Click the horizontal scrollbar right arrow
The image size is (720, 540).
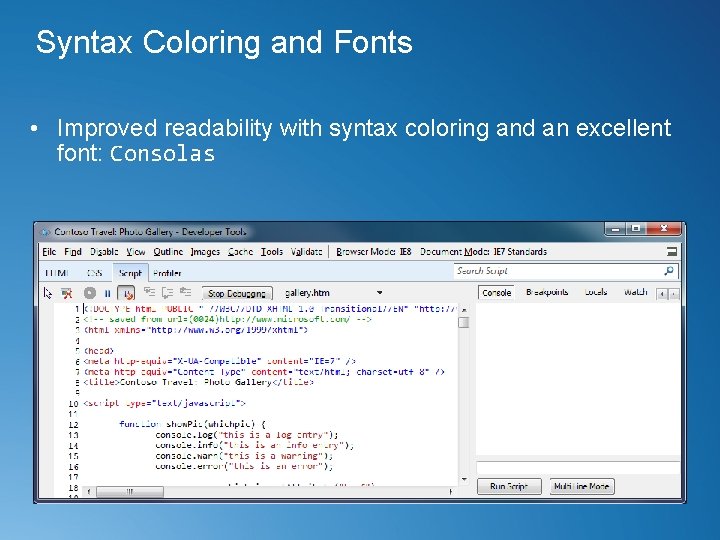(450, 492)
